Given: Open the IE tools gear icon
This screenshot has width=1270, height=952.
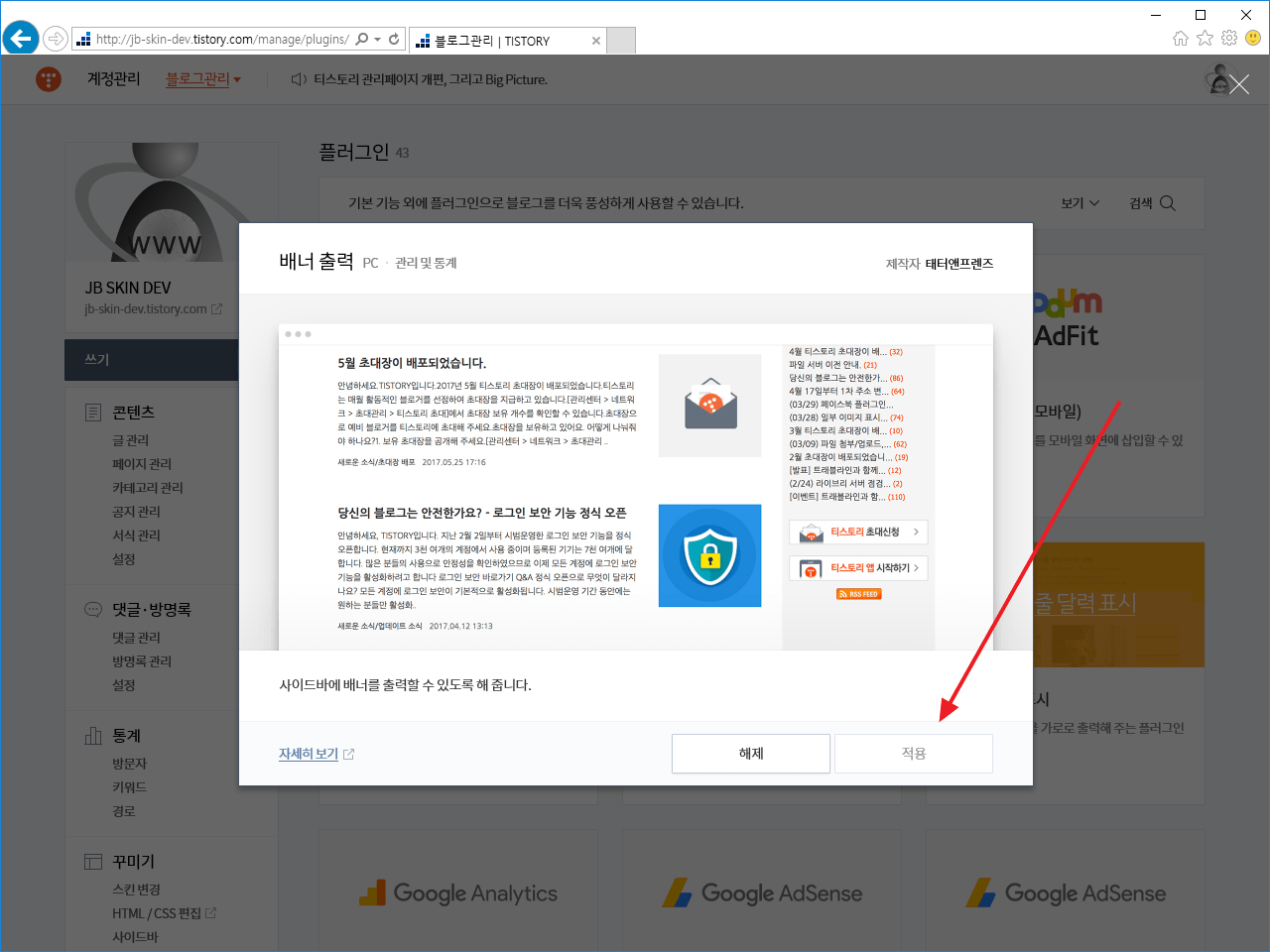Looking at the screenshot, I should (1229, 38).
